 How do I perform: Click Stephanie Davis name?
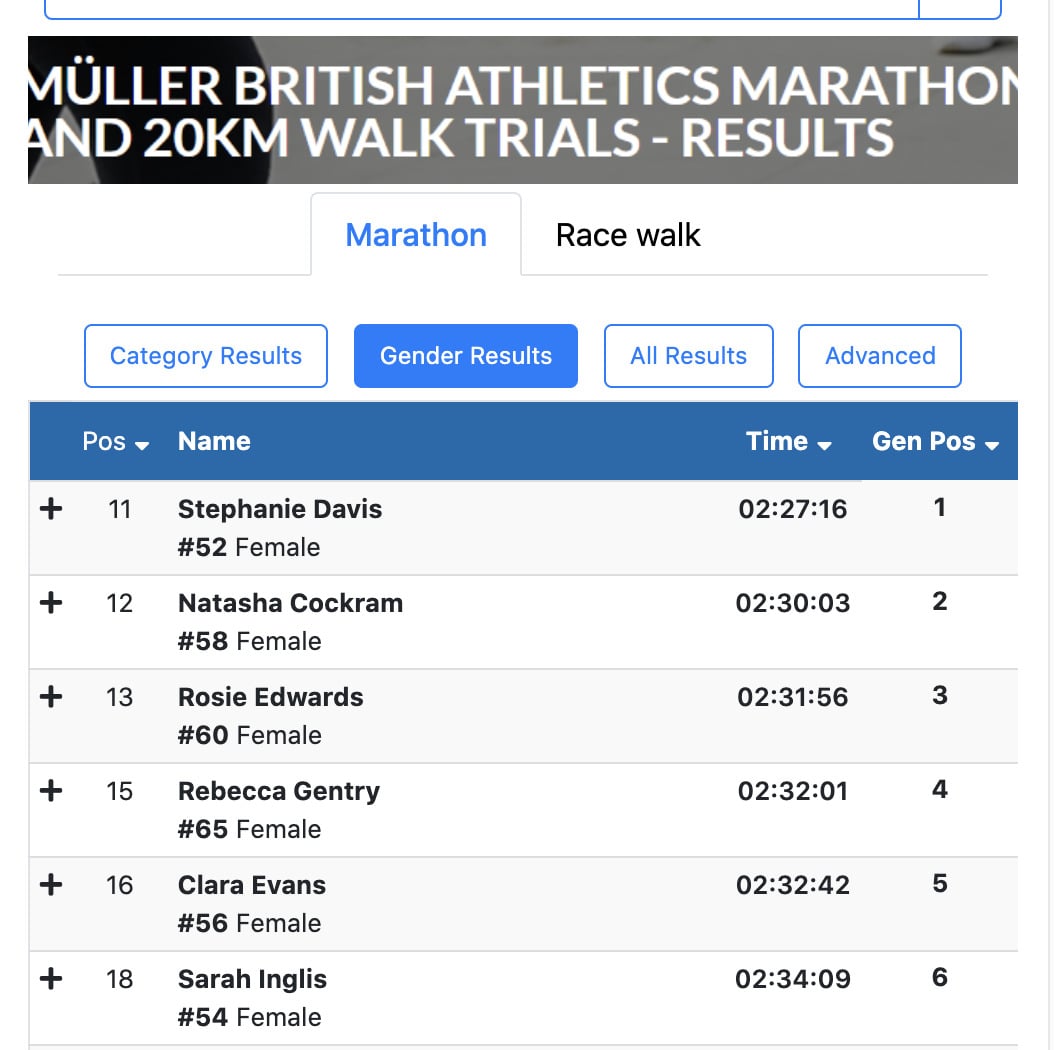280,509
